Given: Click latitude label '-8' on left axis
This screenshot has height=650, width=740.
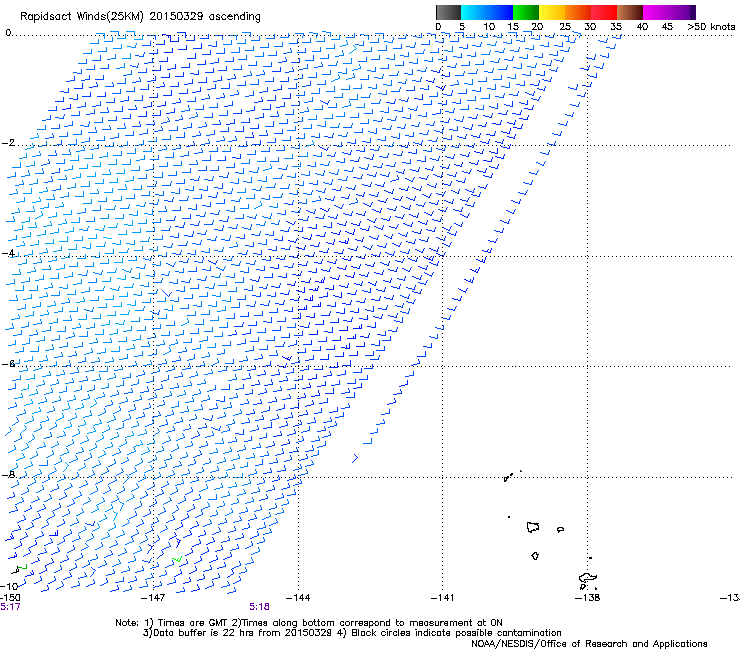Looking at the screenshot, I should click(8, 474).
